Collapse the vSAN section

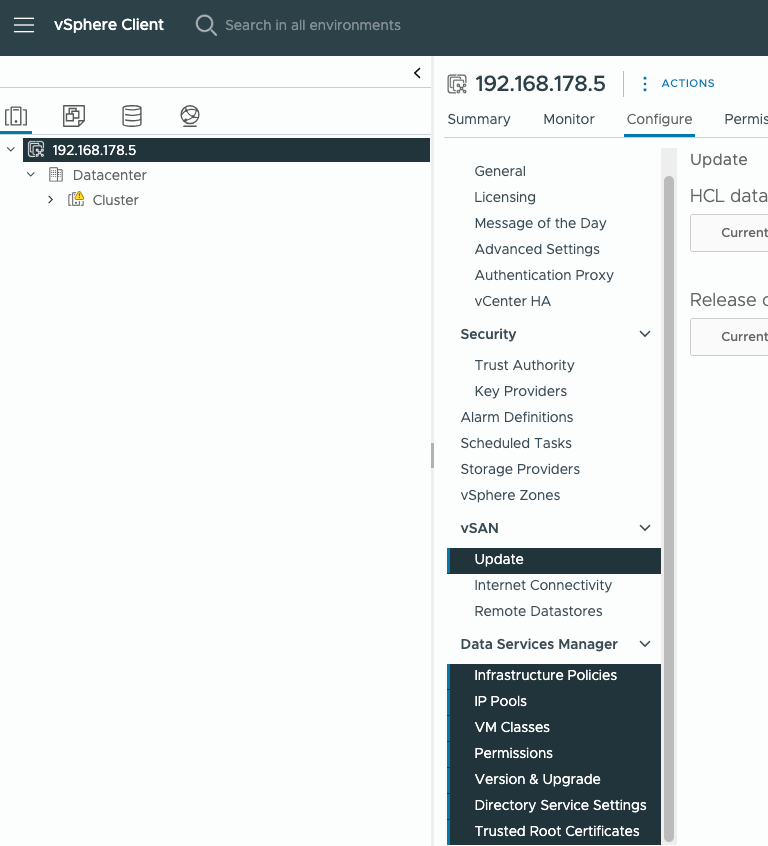(644, 528)
